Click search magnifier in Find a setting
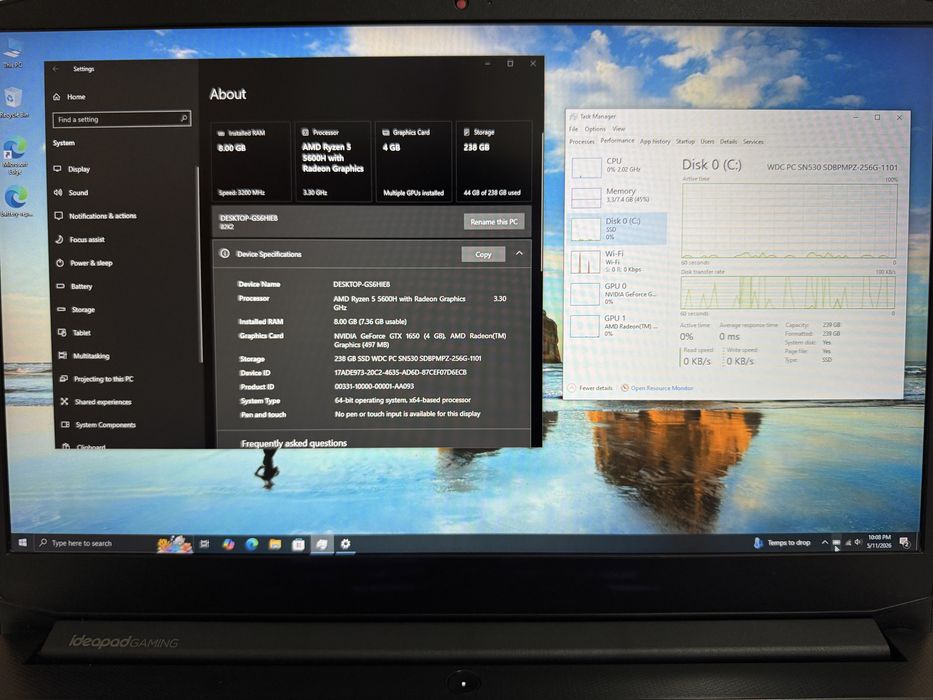This screenshot has height=700, width=933. tap(184, 119)
